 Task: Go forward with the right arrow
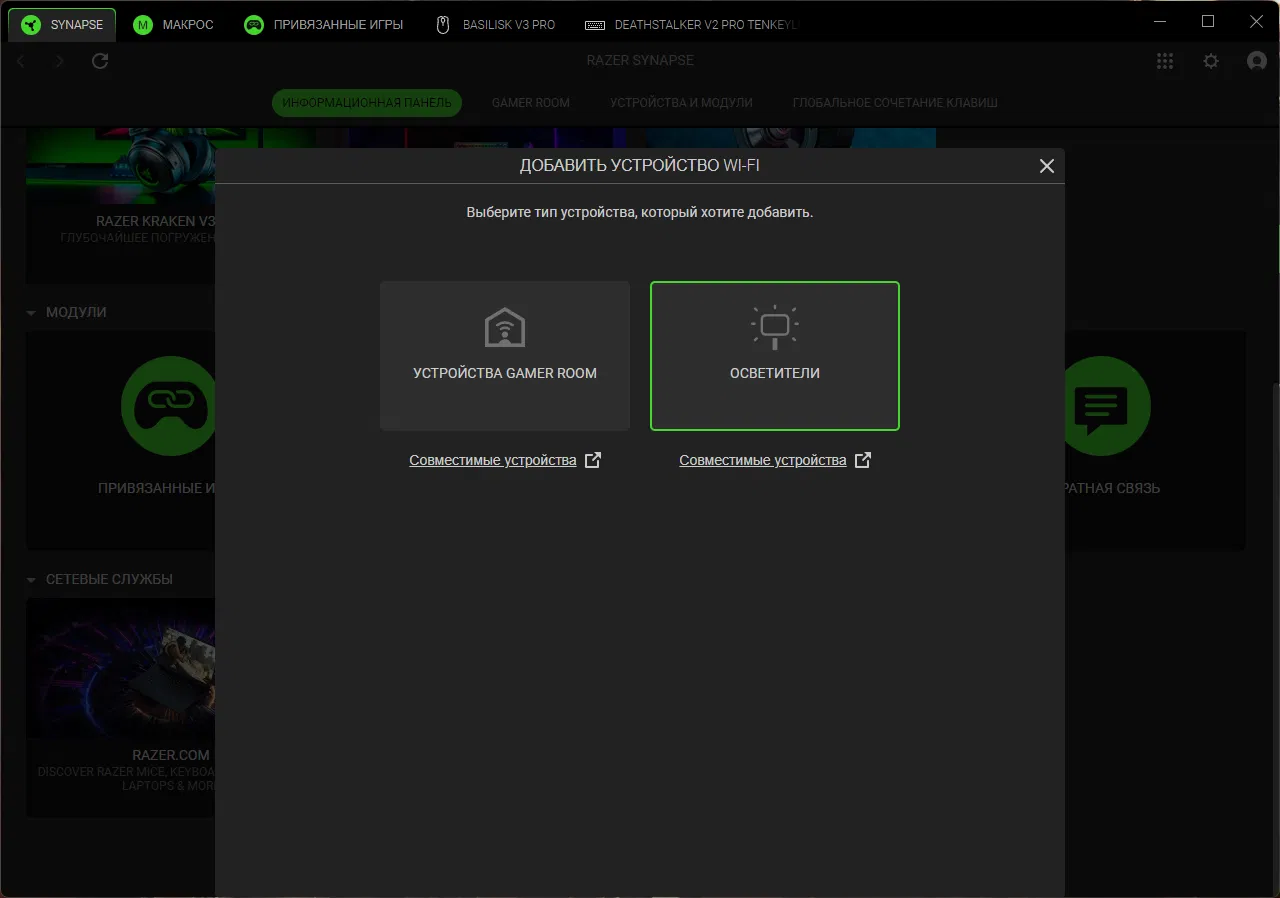[59, 61]
